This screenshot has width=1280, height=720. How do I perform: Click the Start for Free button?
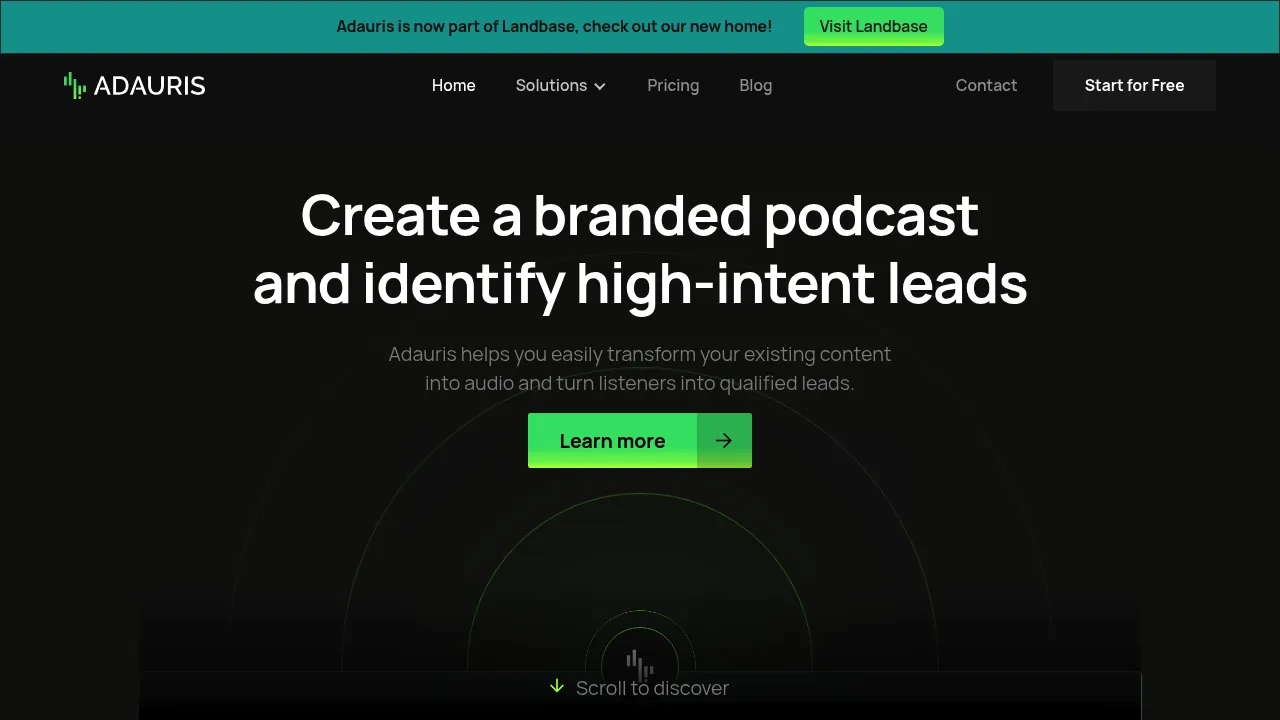click(1134, 85)
